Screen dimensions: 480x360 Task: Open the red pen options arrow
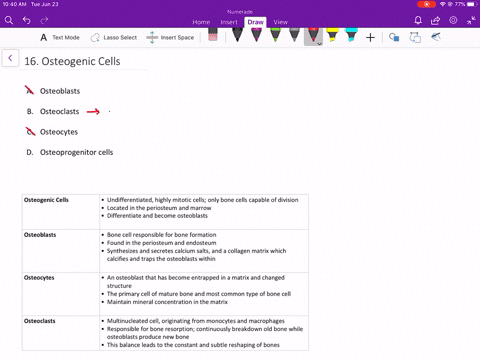tap(319, 44)
